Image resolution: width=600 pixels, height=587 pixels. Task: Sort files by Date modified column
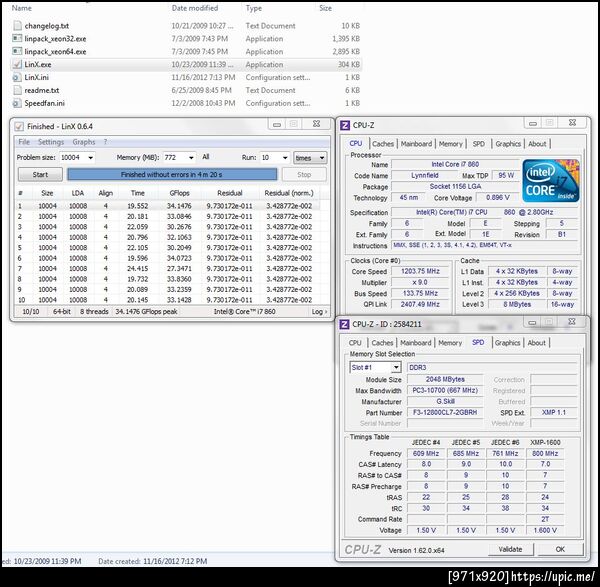click(195, 8)
